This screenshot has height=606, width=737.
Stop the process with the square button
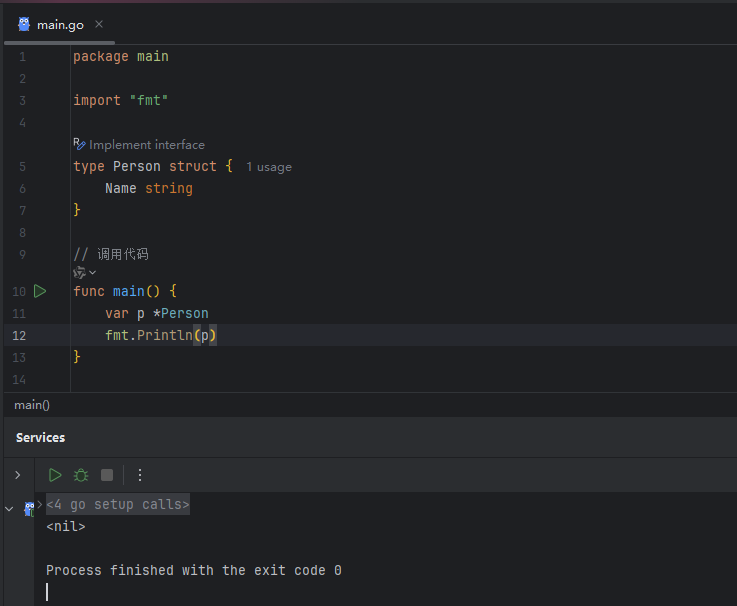pos(107,475)
